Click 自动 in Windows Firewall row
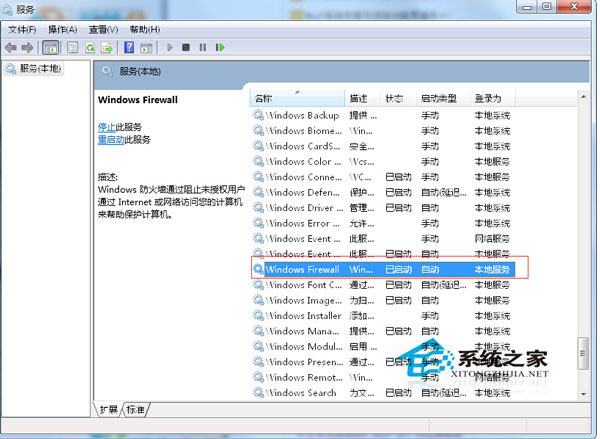 coord(430,269)
